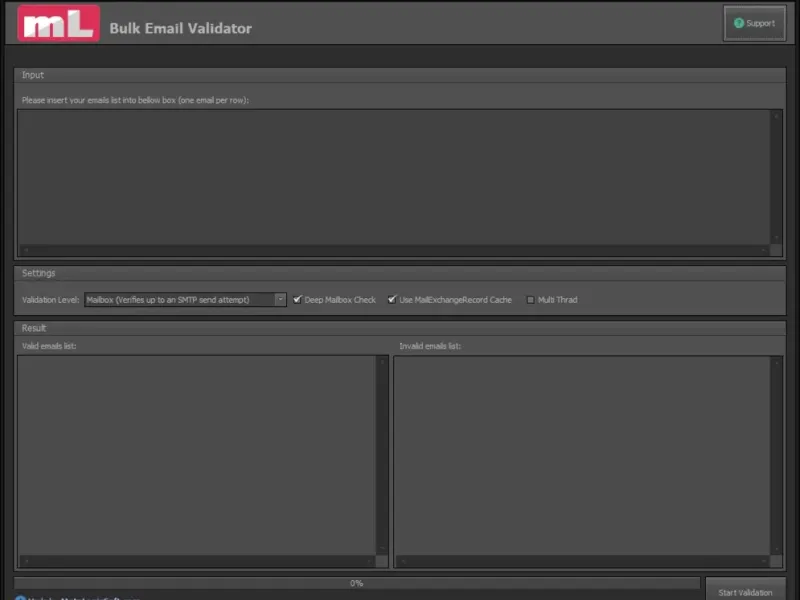This screenshot has height=600, width=800.
Task: Start the validation process
Action: click(x=745, y=590)
